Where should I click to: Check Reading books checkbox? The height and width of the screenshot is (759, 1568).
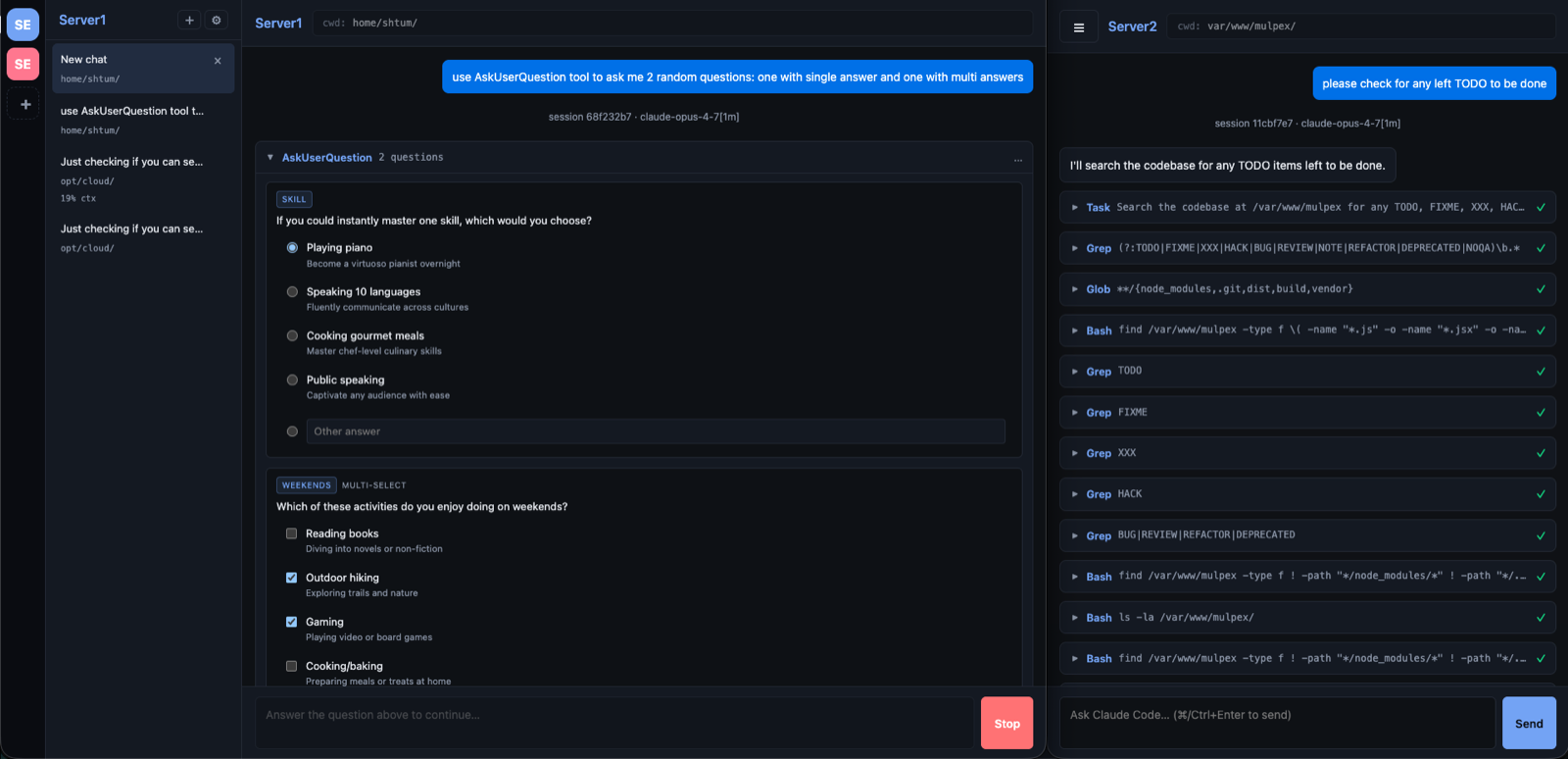291,533
